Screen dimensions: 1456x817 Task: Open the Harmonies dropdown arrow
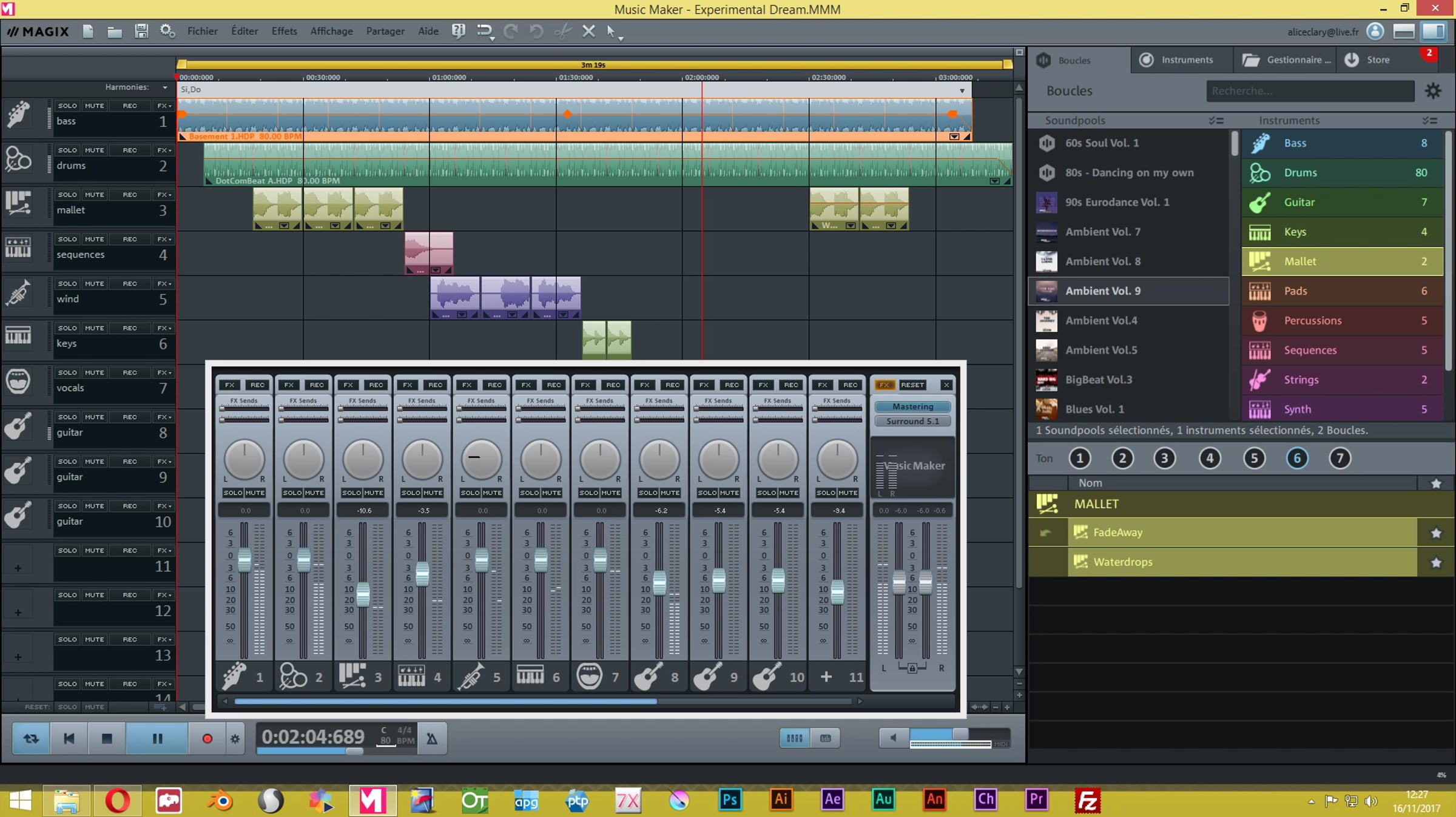tap(164, 87)
